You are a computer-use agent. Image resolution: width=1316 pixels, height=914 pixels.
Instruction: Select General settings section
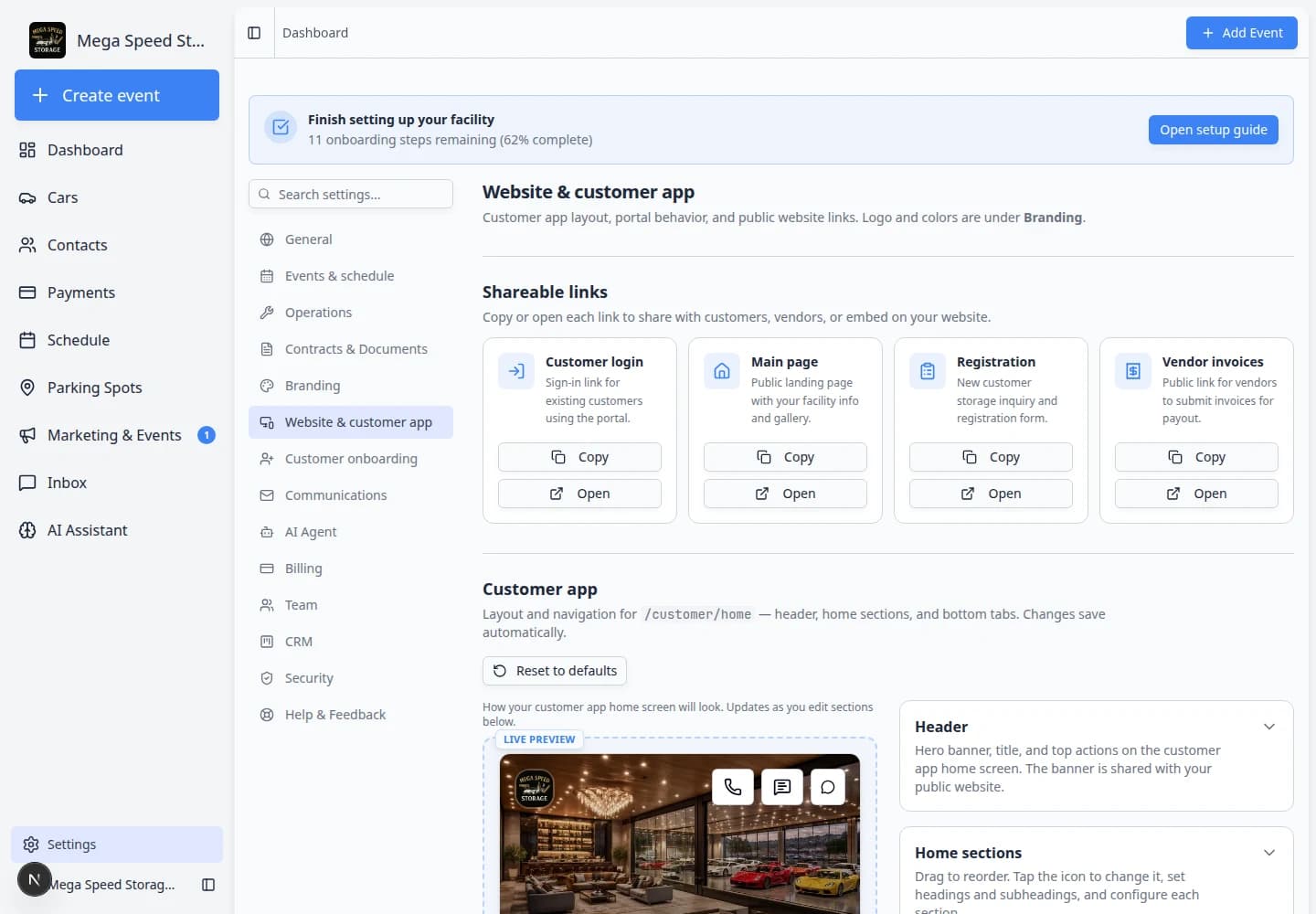point(351,239)
